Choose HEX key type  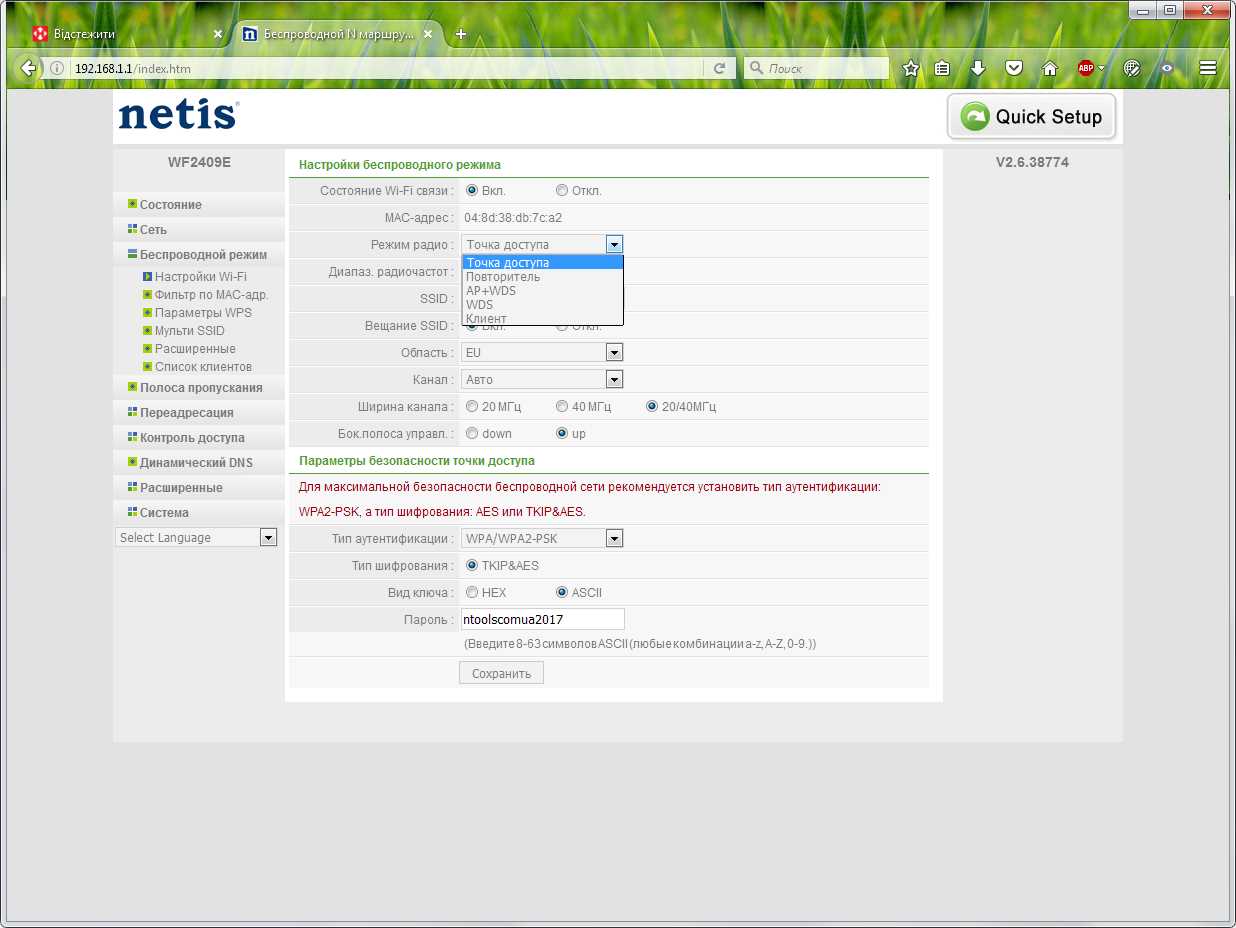[x=472, y=592]
